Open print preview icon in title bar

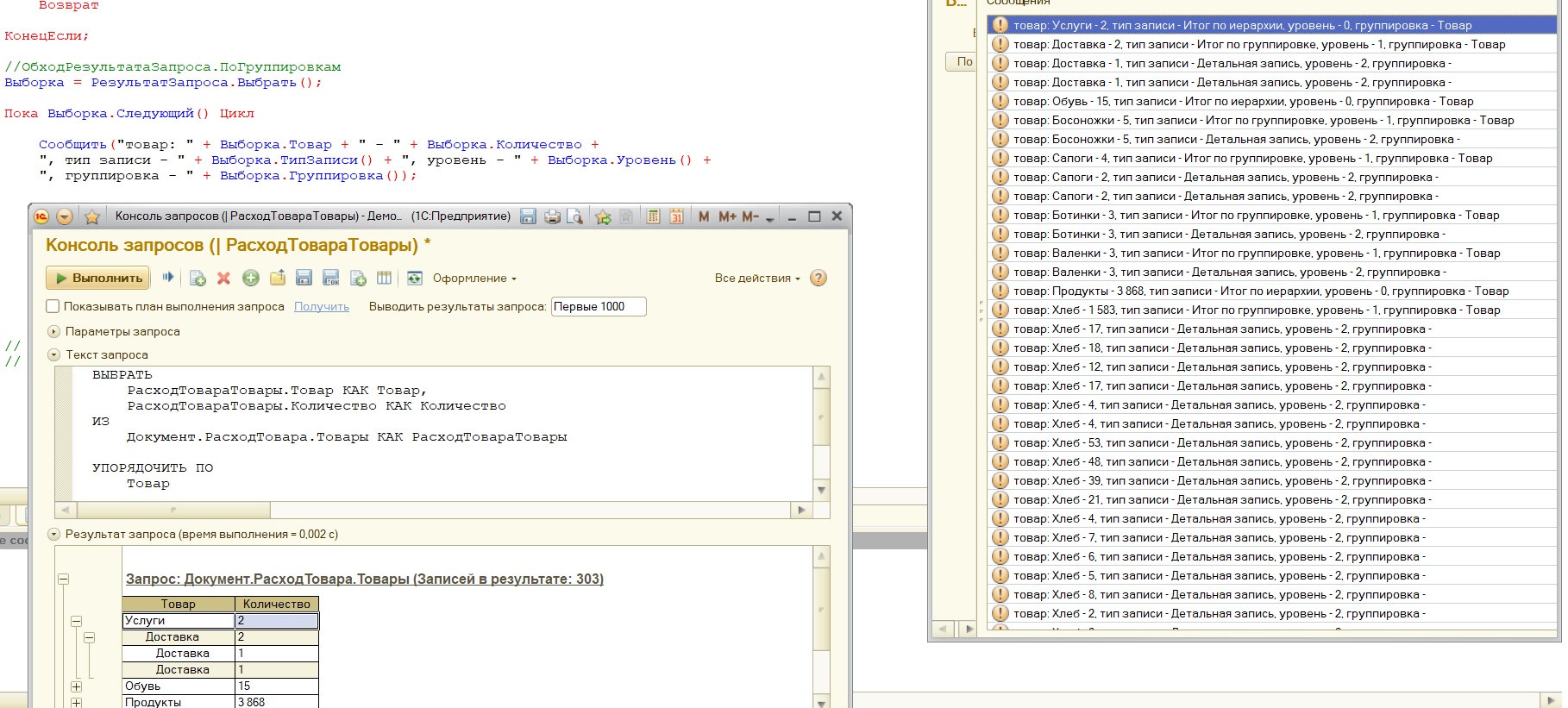pos(574,216)
